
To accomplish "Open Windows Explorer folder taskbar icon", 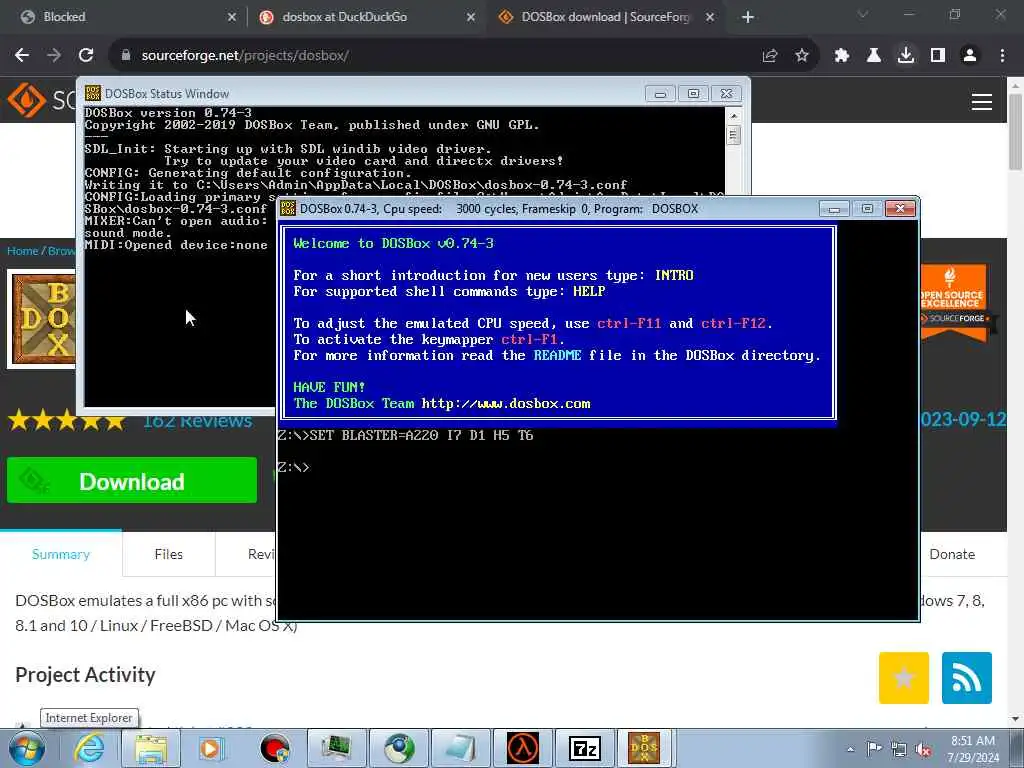I will [x=151, y=748].
